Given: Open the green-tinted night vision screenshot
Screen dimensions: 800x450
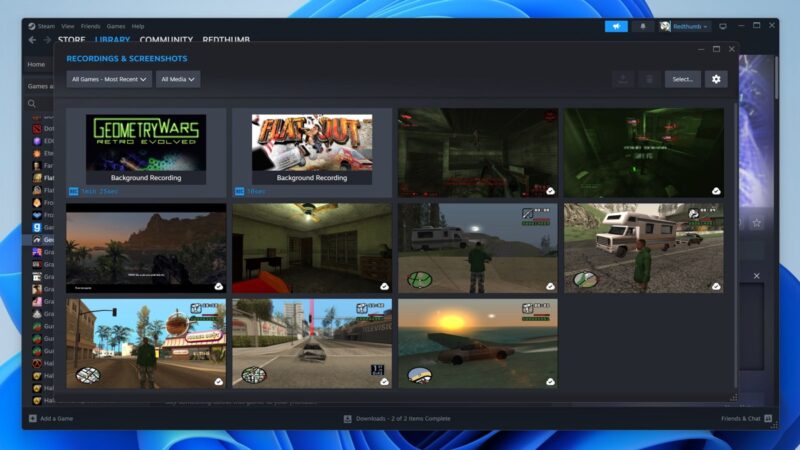Looking at the screenshot, I should (x=644, y=153).
